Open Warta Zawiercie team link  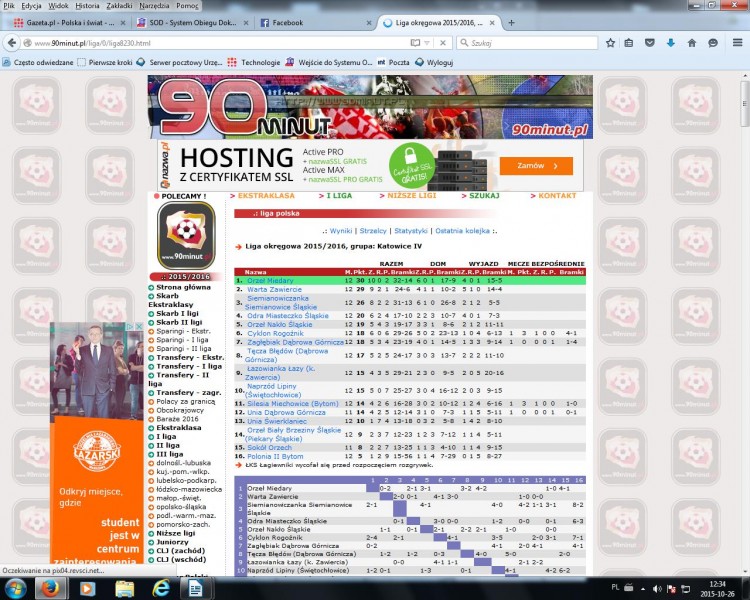point(275,289)
